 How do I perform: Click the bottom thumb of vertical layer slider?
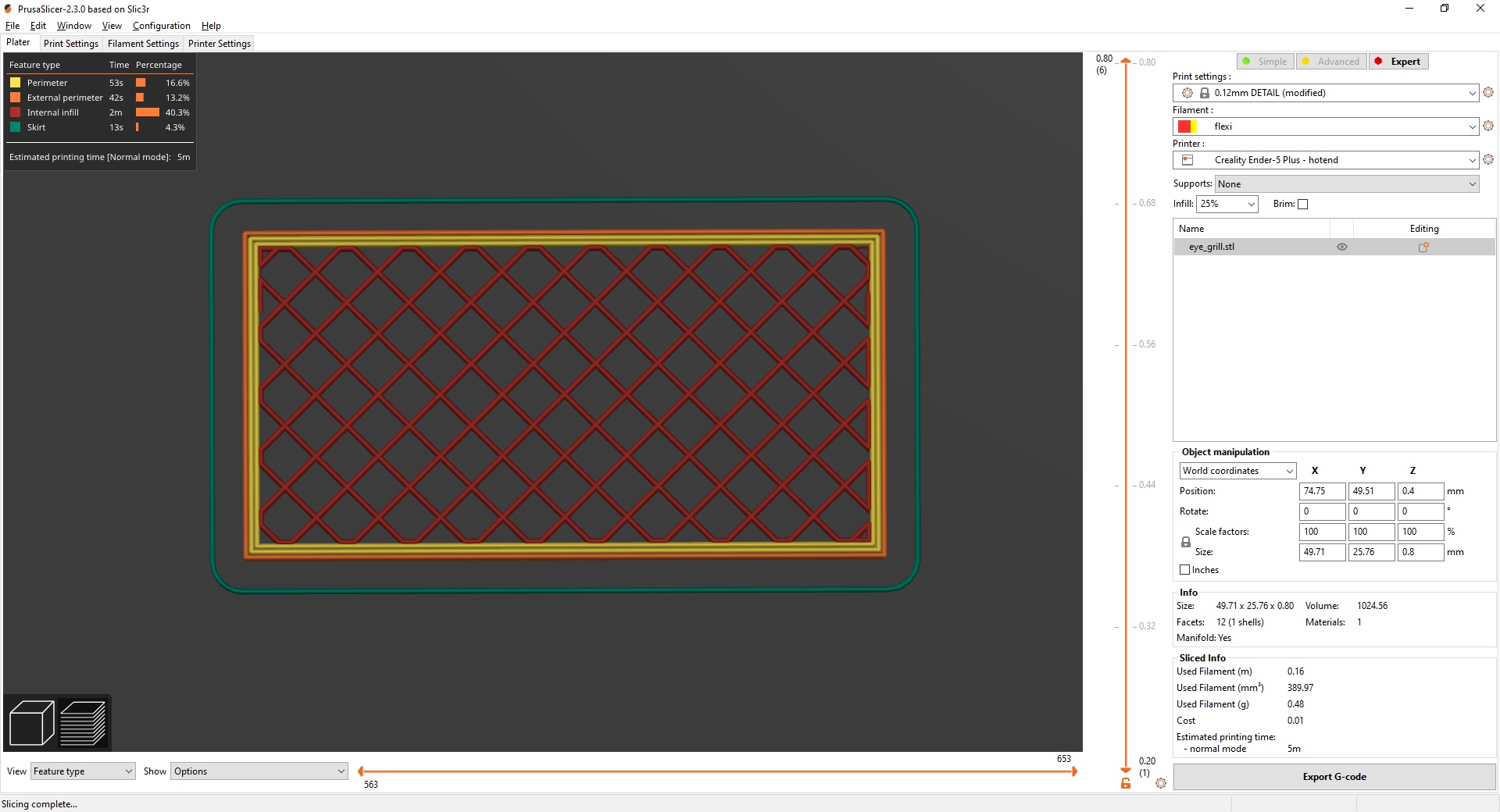tap(1126, 770)
